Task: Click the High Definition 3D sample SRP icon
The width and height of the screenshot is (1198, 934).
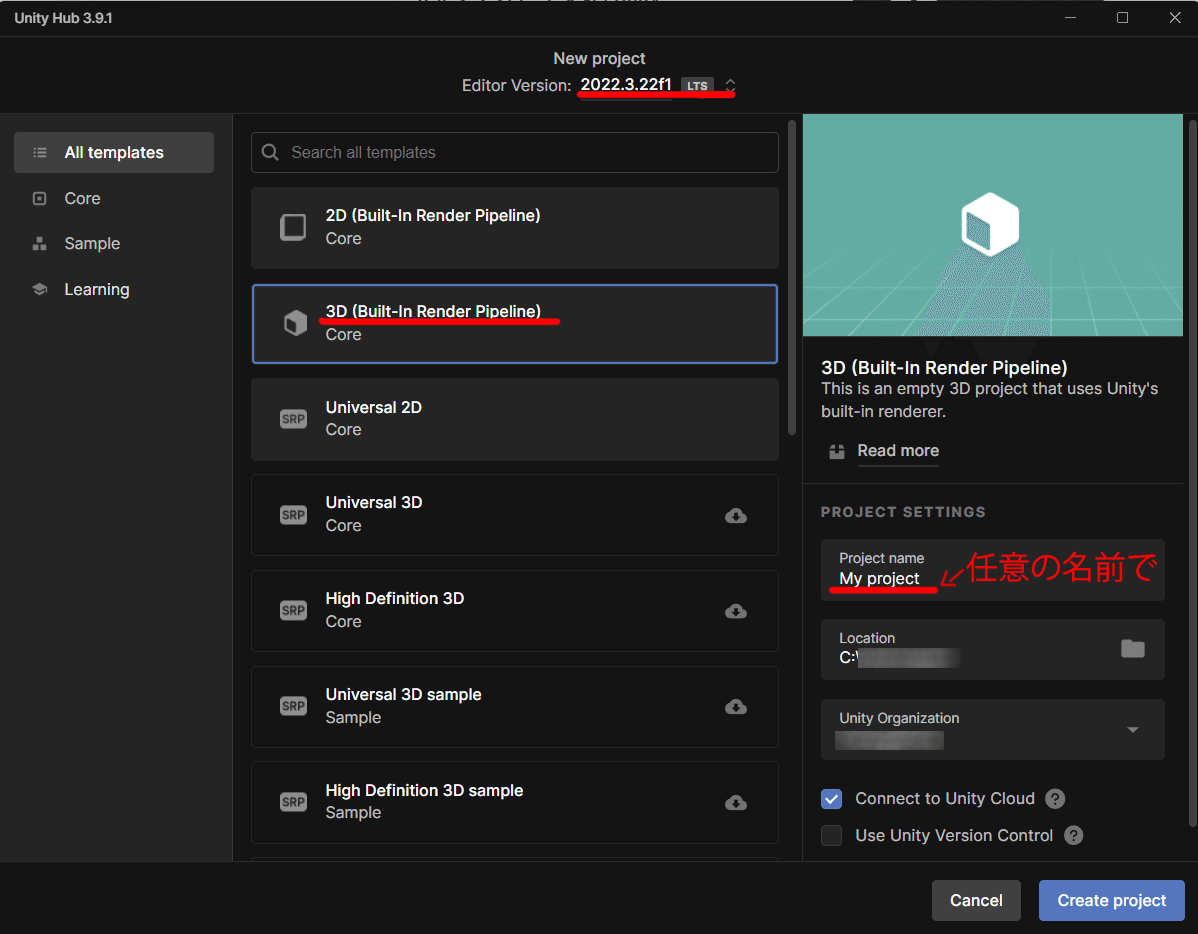Action: (x=293, y=802)
